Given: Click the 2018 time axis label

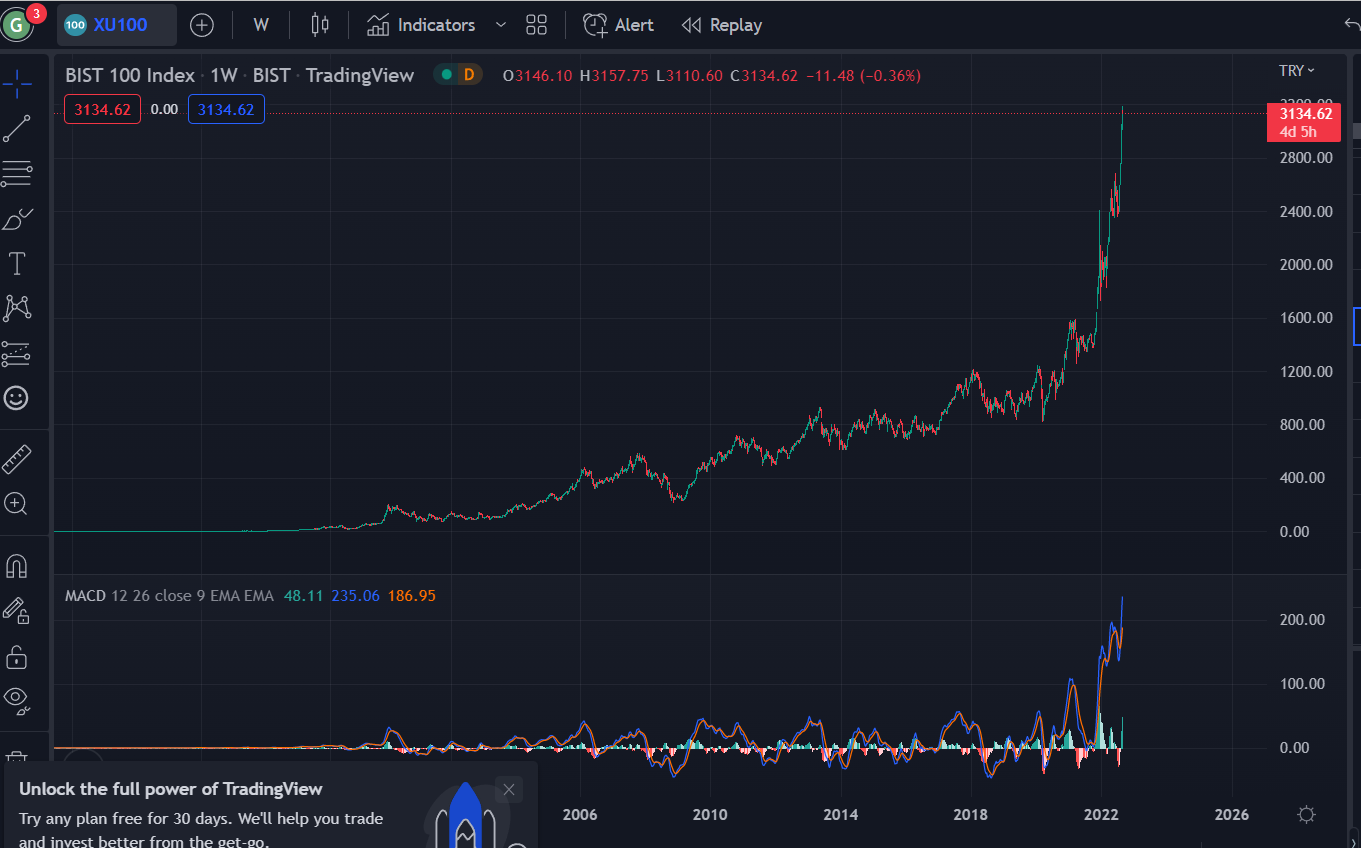Looking at the screenshot, I should tap(971, 814).
